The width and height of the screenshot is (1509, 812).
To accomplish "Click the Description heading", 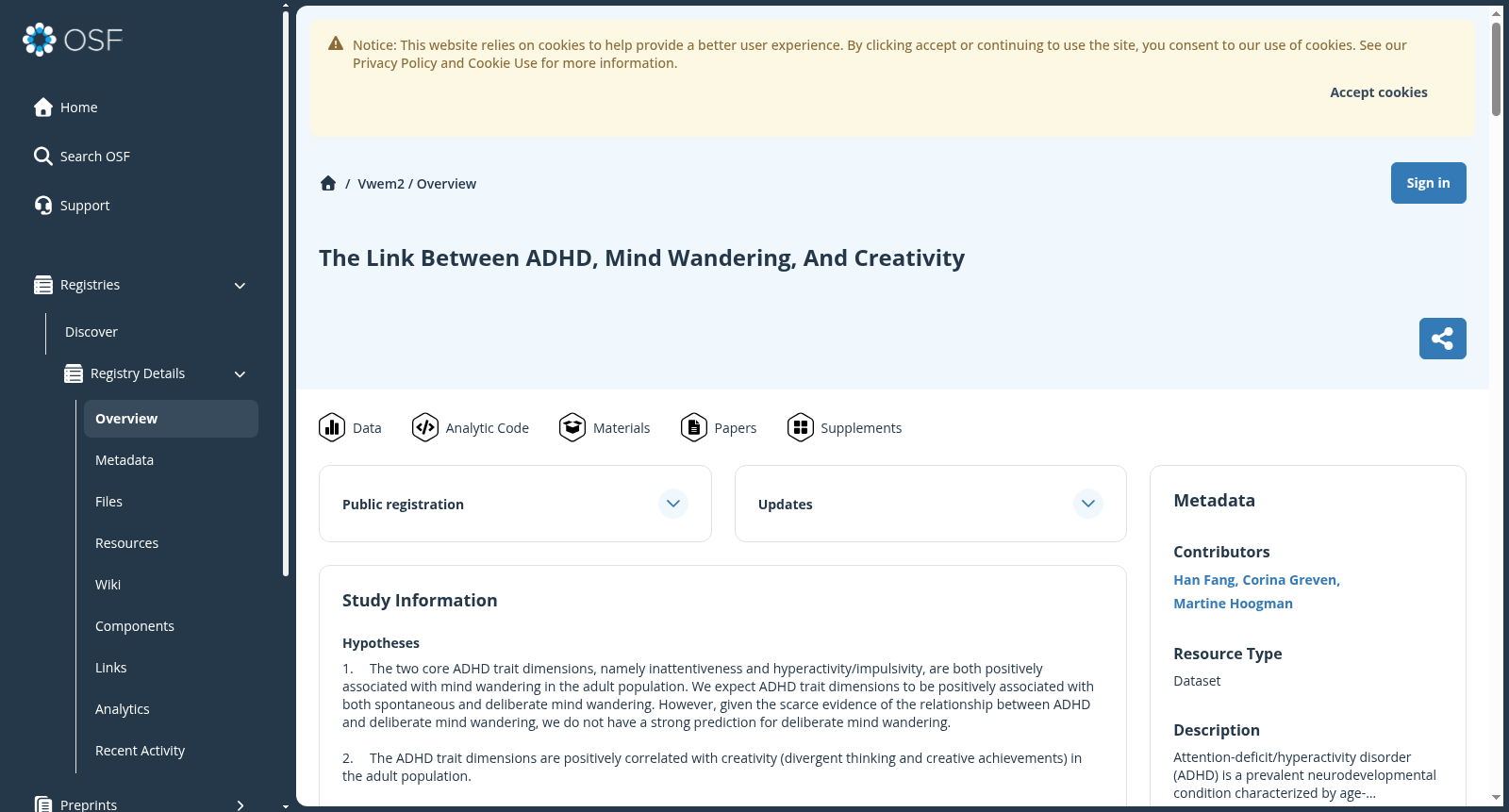I will point(1217,730).
